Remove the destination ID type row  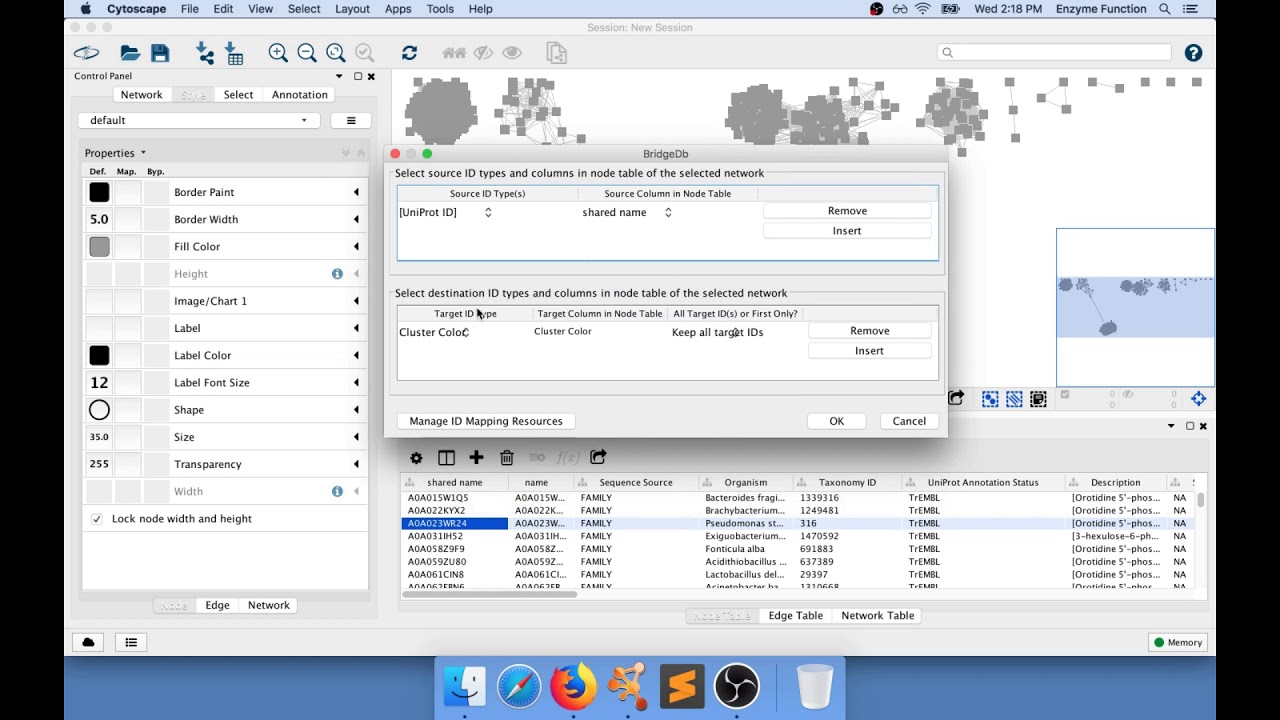[869, 331]
